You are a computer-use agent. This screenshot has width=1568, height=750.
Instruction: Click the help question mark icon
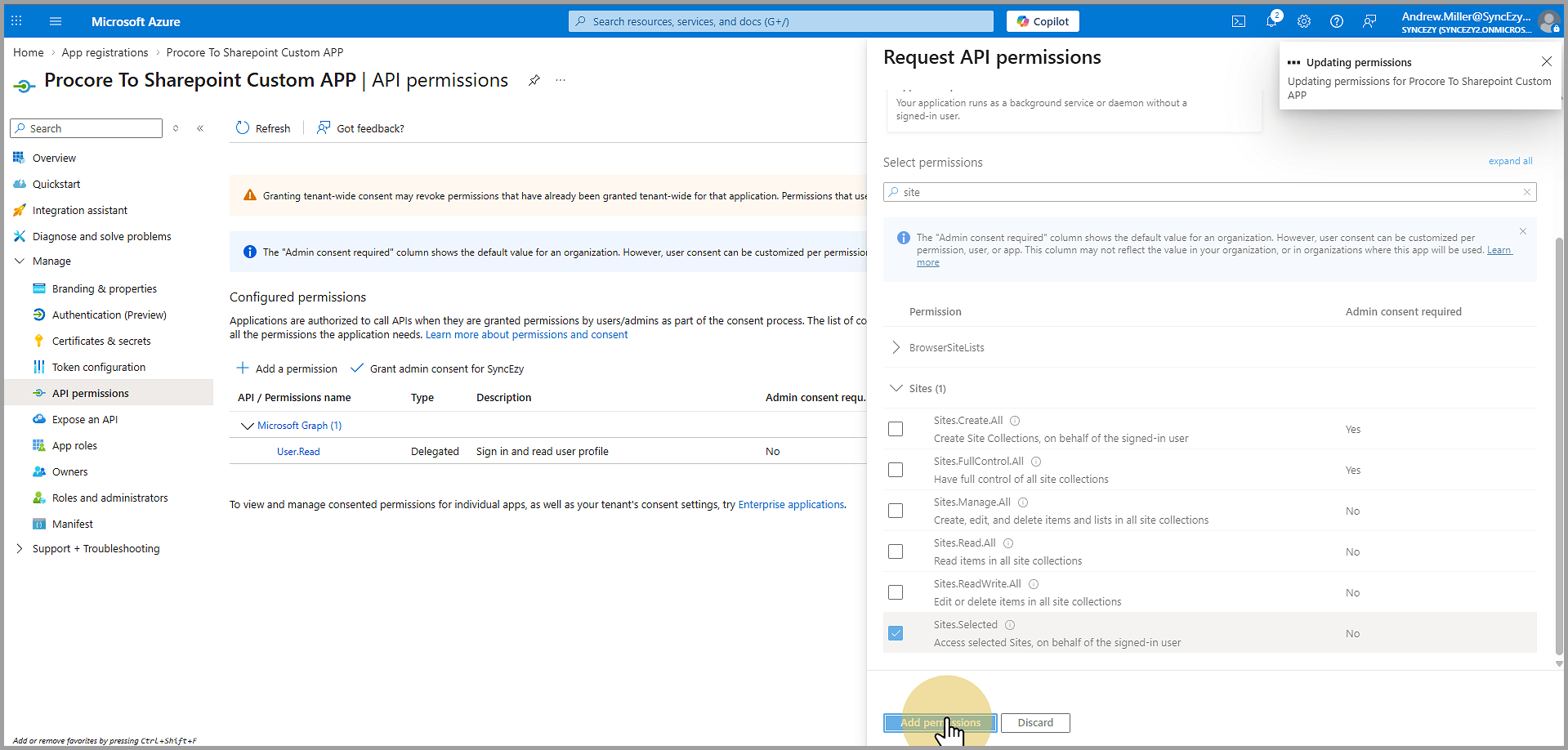tap(1337, 21)
